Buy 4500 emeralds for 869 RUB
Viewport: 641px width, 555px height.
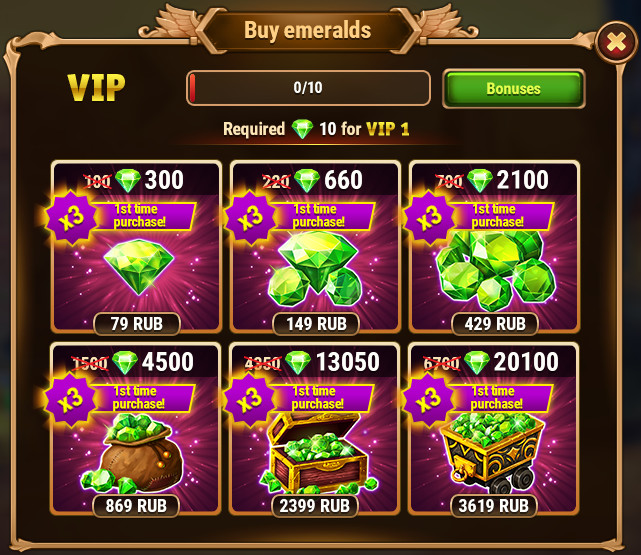136,506
